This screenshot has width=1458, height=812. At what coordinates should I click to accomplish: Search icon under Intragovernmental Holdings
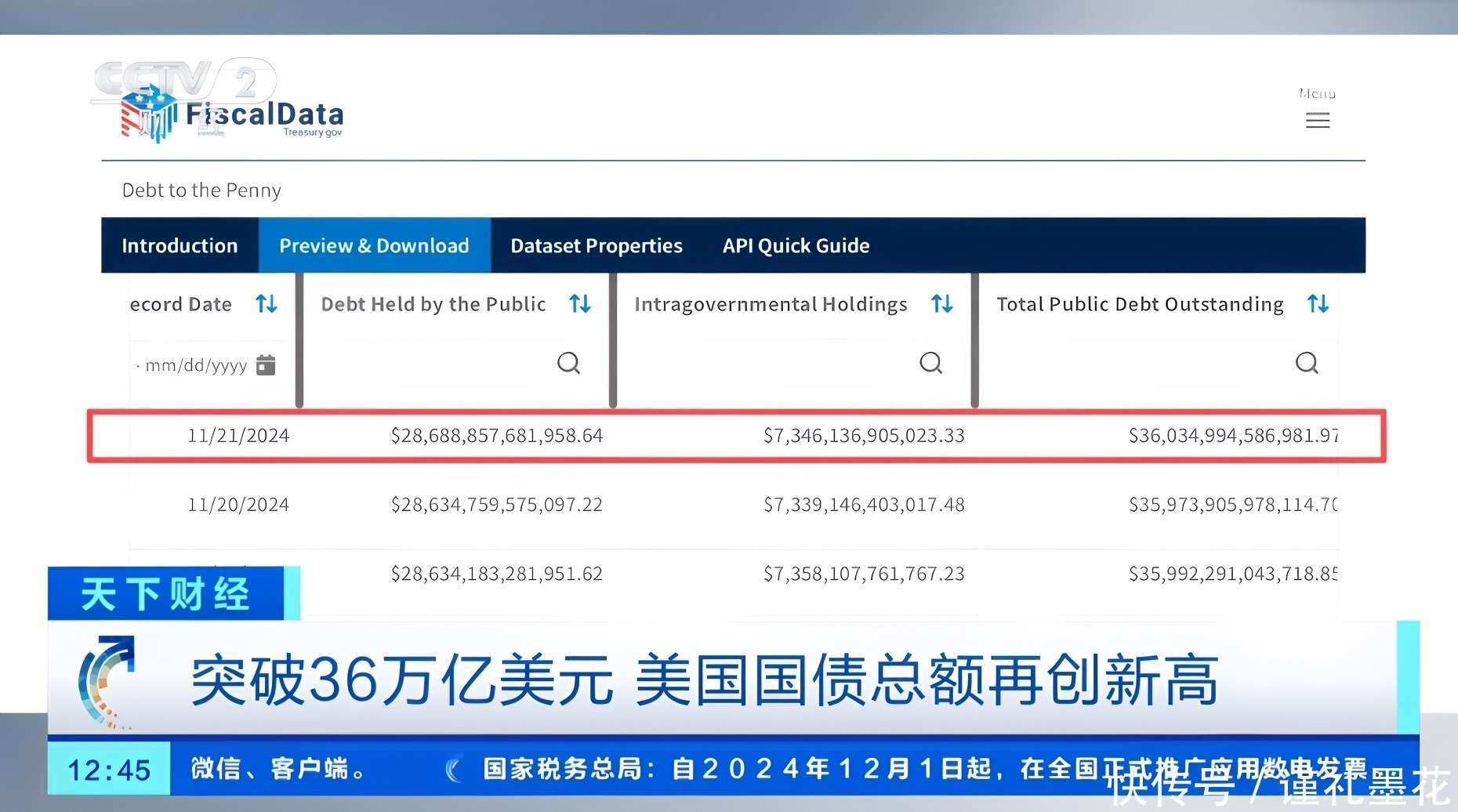pyautogui.click(x=930, y=363)
